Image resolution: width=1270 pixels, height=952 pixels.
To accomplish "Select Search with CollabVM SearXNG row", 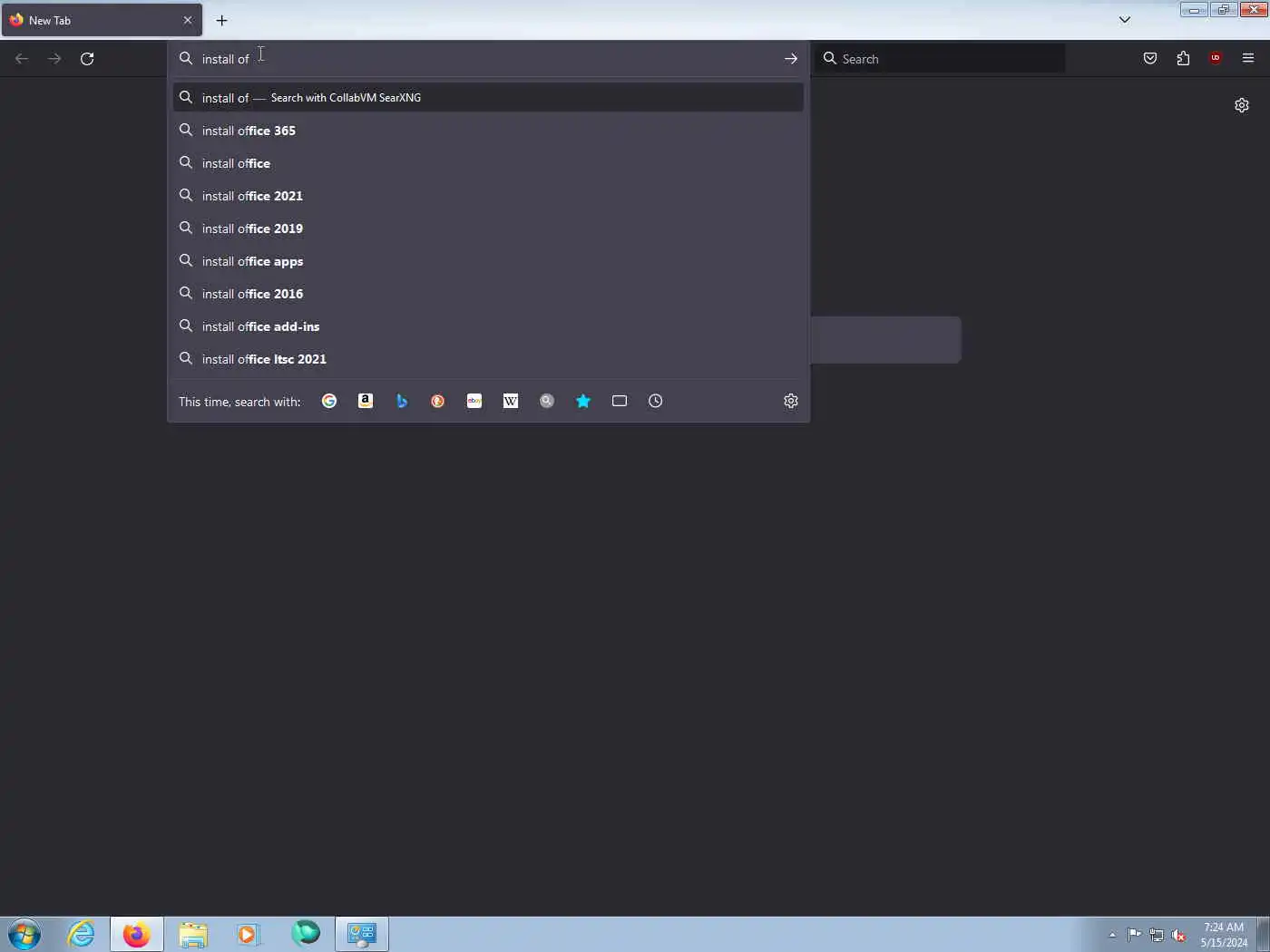I will tap(488, 98).
